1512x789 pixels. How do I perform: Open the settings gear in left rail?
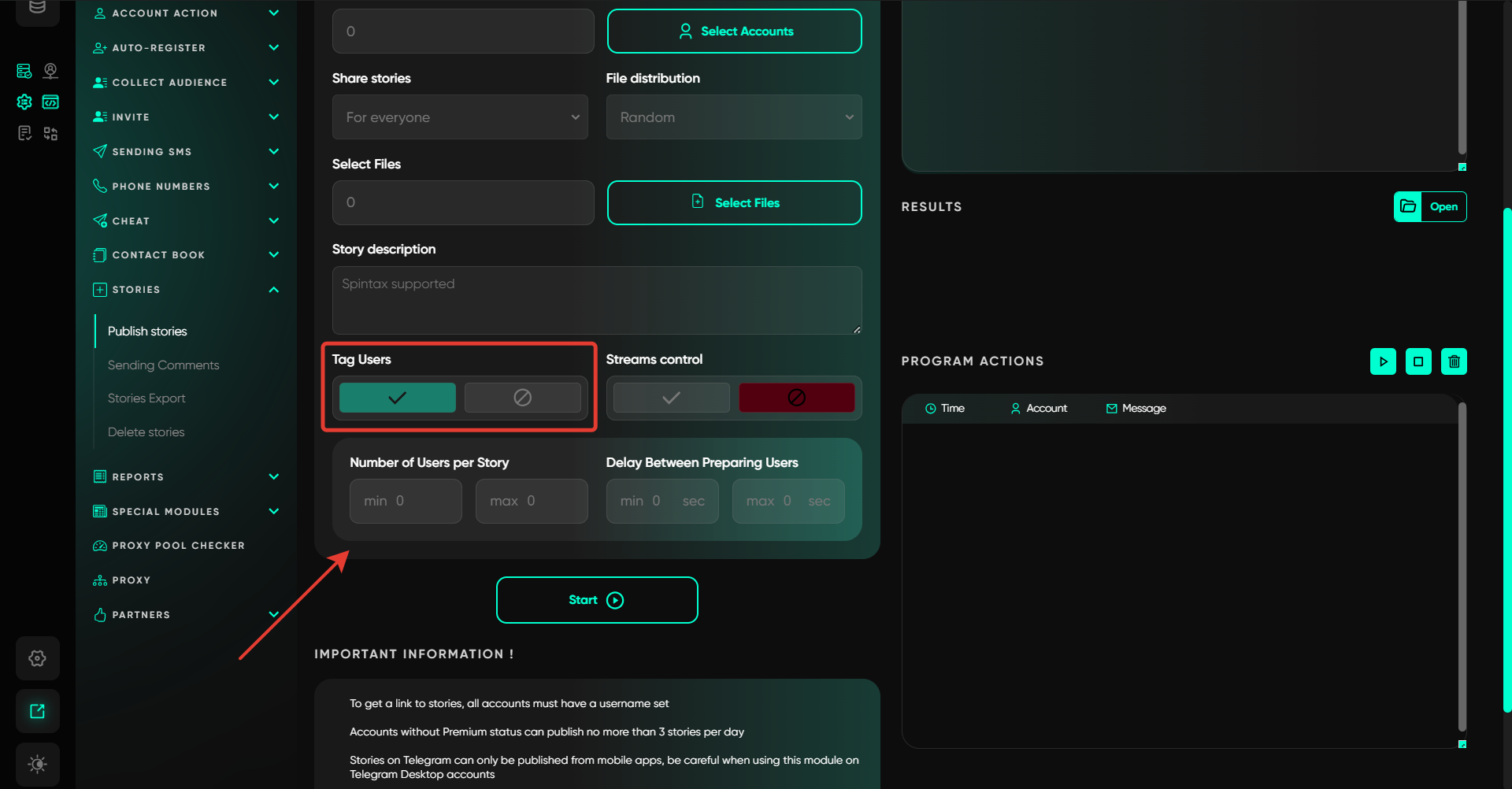pyautogui.click(x=37, y=658)
